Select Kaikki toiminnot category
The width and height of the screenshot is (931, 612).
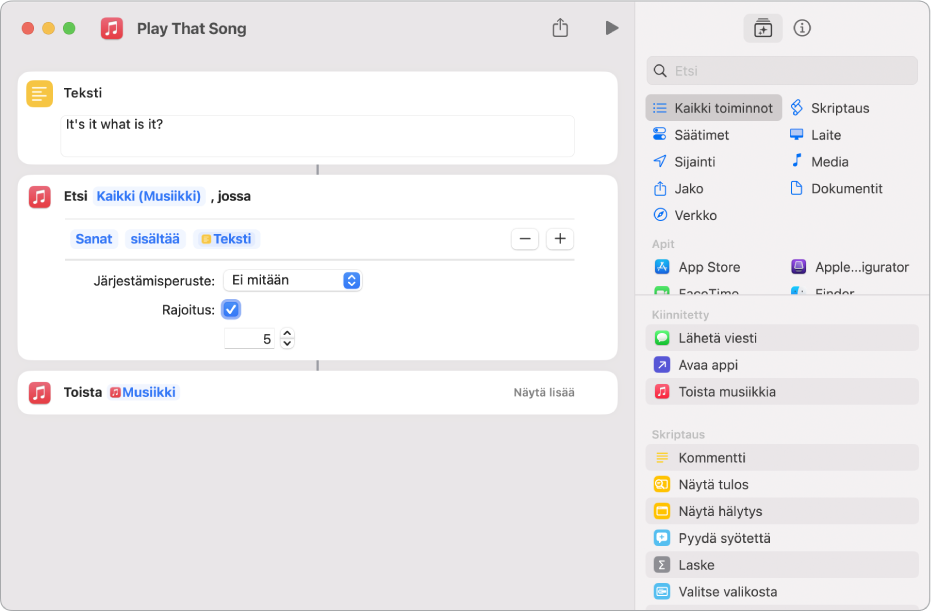coord(714,108)
